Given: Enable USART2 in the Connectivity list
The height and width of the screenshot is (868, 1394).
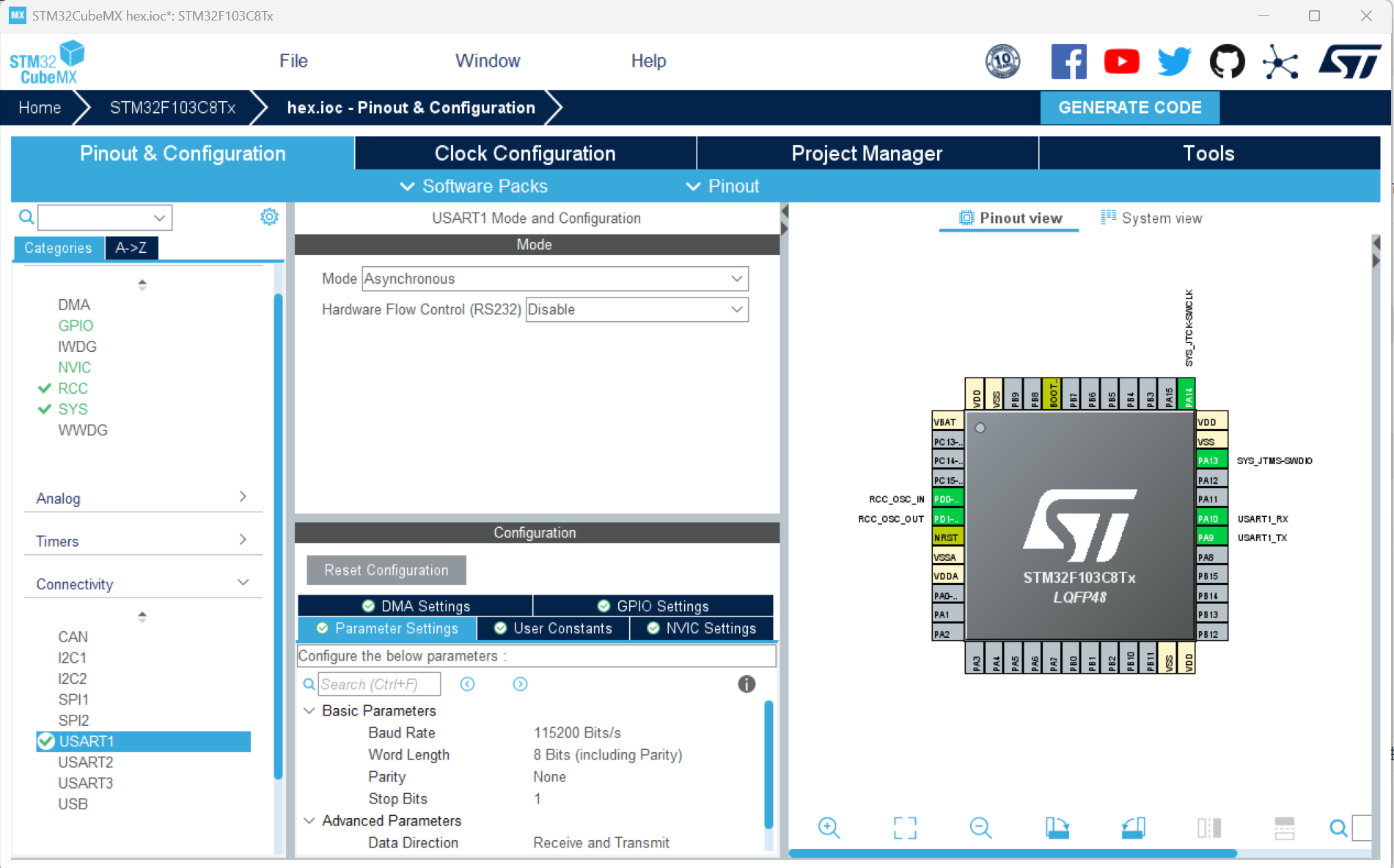Looking at the screenshot, I should click(86, 762).
